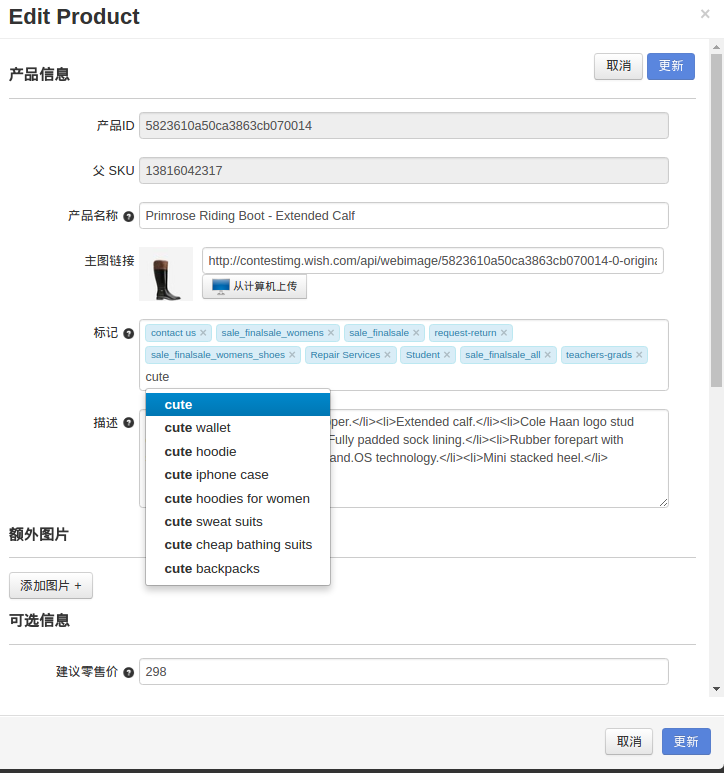Click 添加图片 + button
Image resolution: width=724 pixels, height=773 pixels.
[51, 586]
